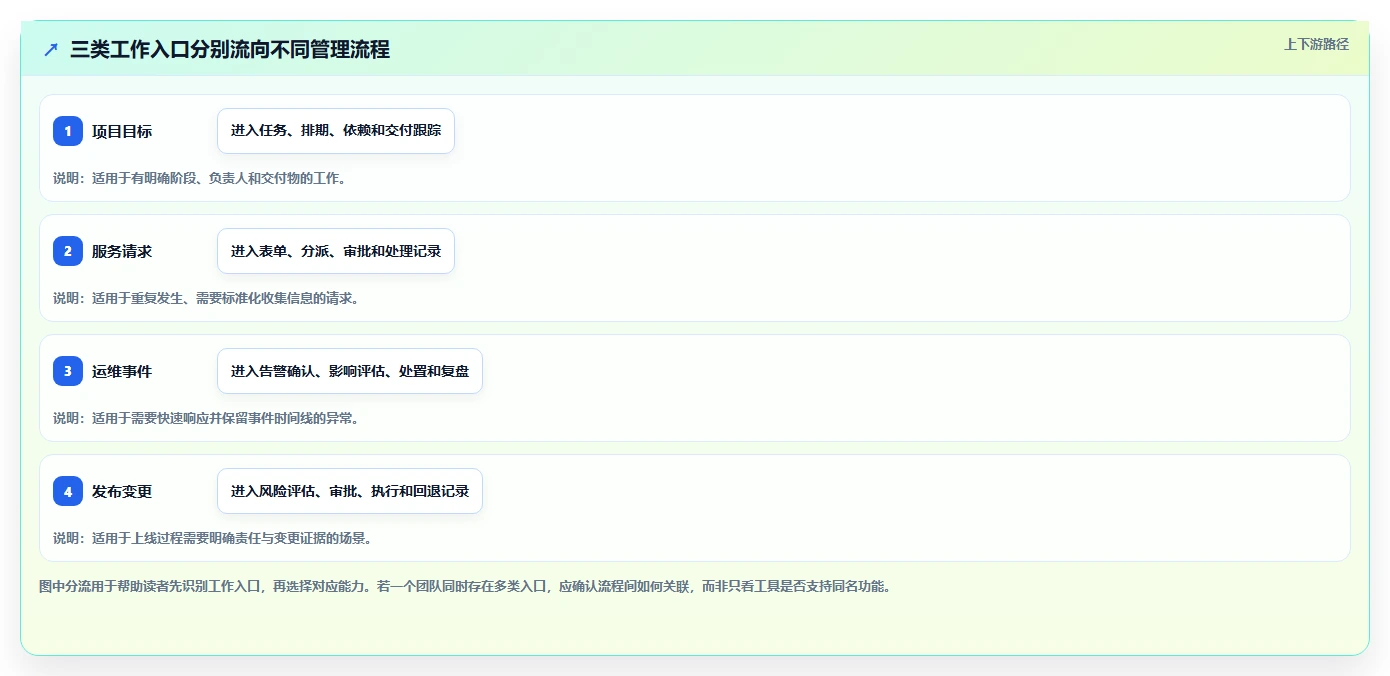This screenshot has height=676, width=1390.
Task: Click the blue number 4 badge
Action: [68, 491]
